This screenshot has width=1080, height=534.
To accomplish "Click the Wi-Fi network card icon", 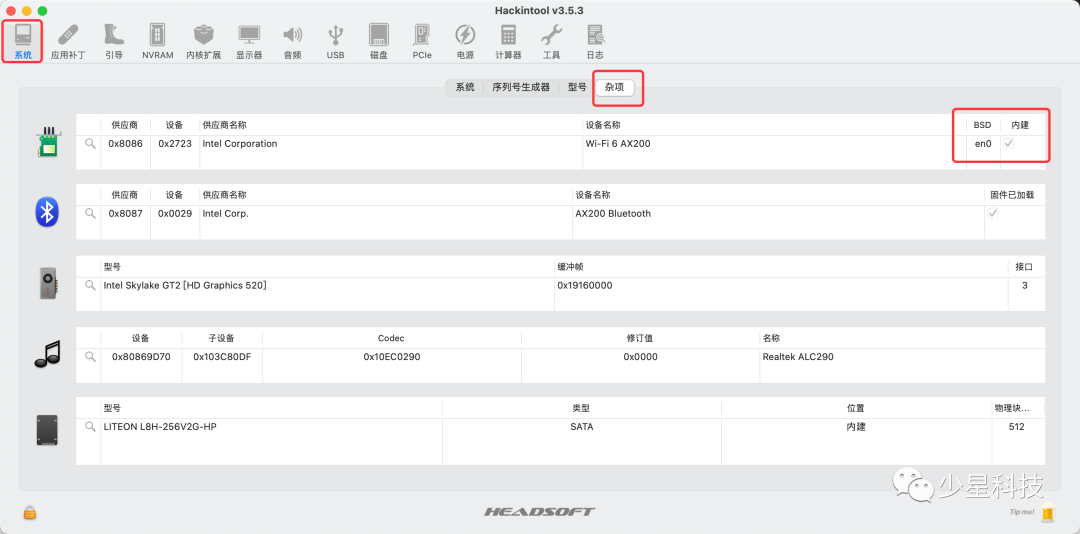I will point(48,142).
